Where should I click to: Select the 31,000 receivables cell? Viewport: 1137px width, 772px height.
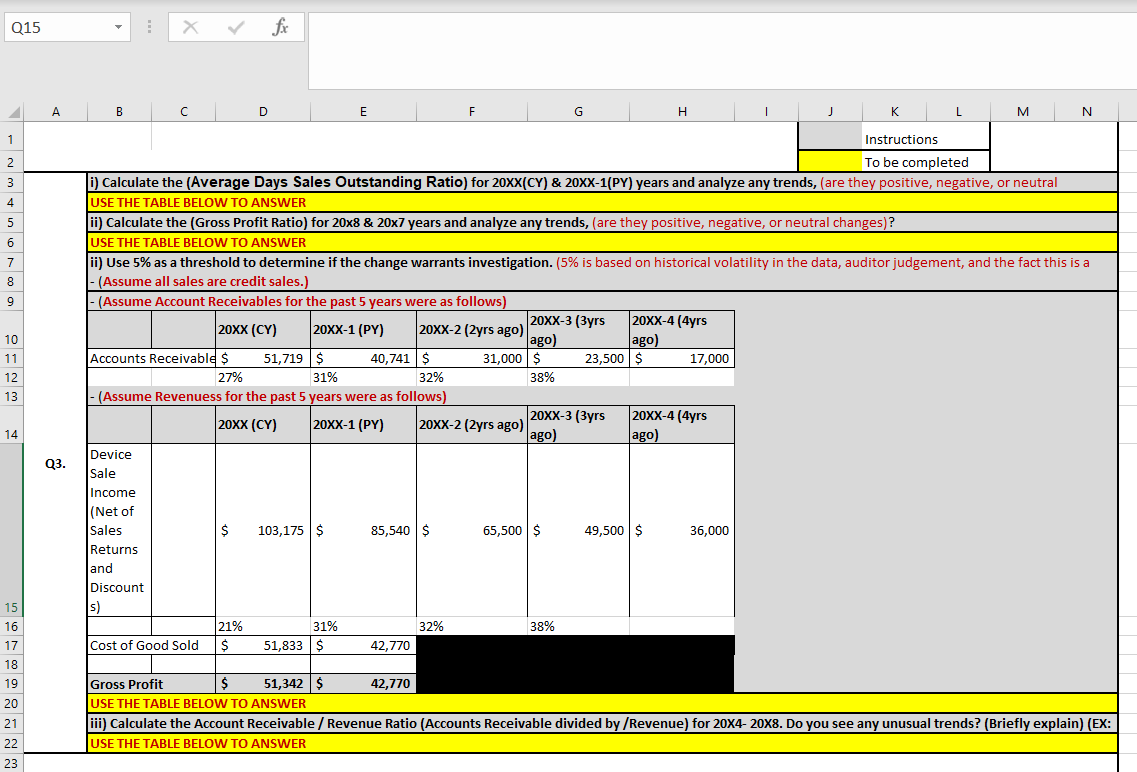[472, 358]
